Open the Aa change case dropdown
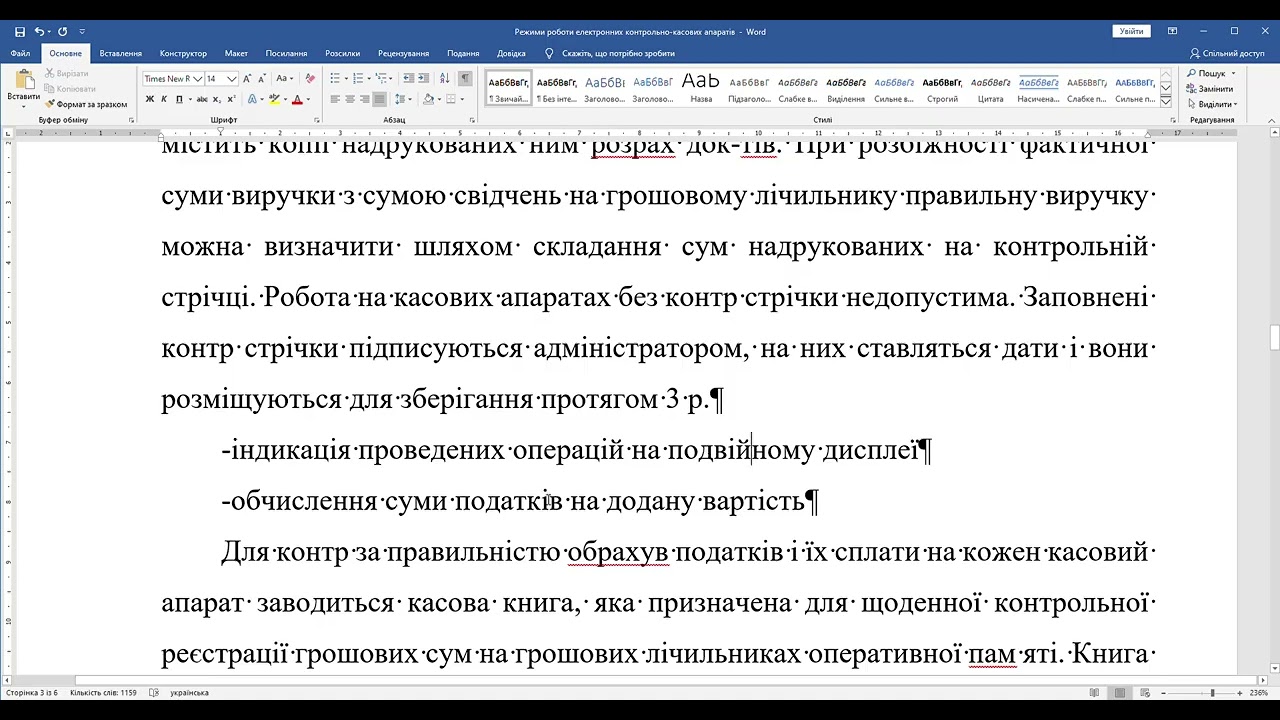The height and width of the screenshot is (720, 1280). [284, 79]
